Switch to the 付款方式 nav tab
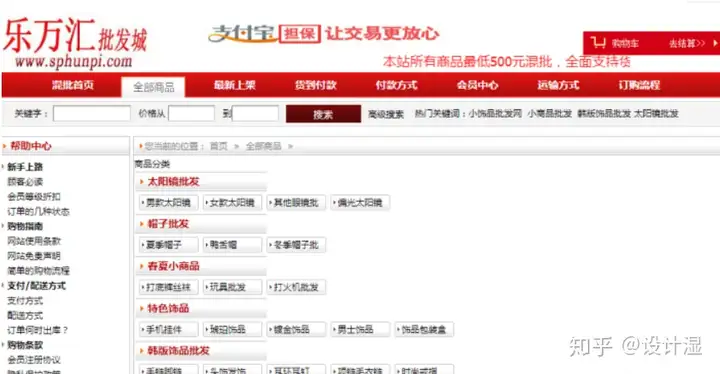Image resolution: width=720 pixels, height=374 pixels. click(x=396, y=85)
